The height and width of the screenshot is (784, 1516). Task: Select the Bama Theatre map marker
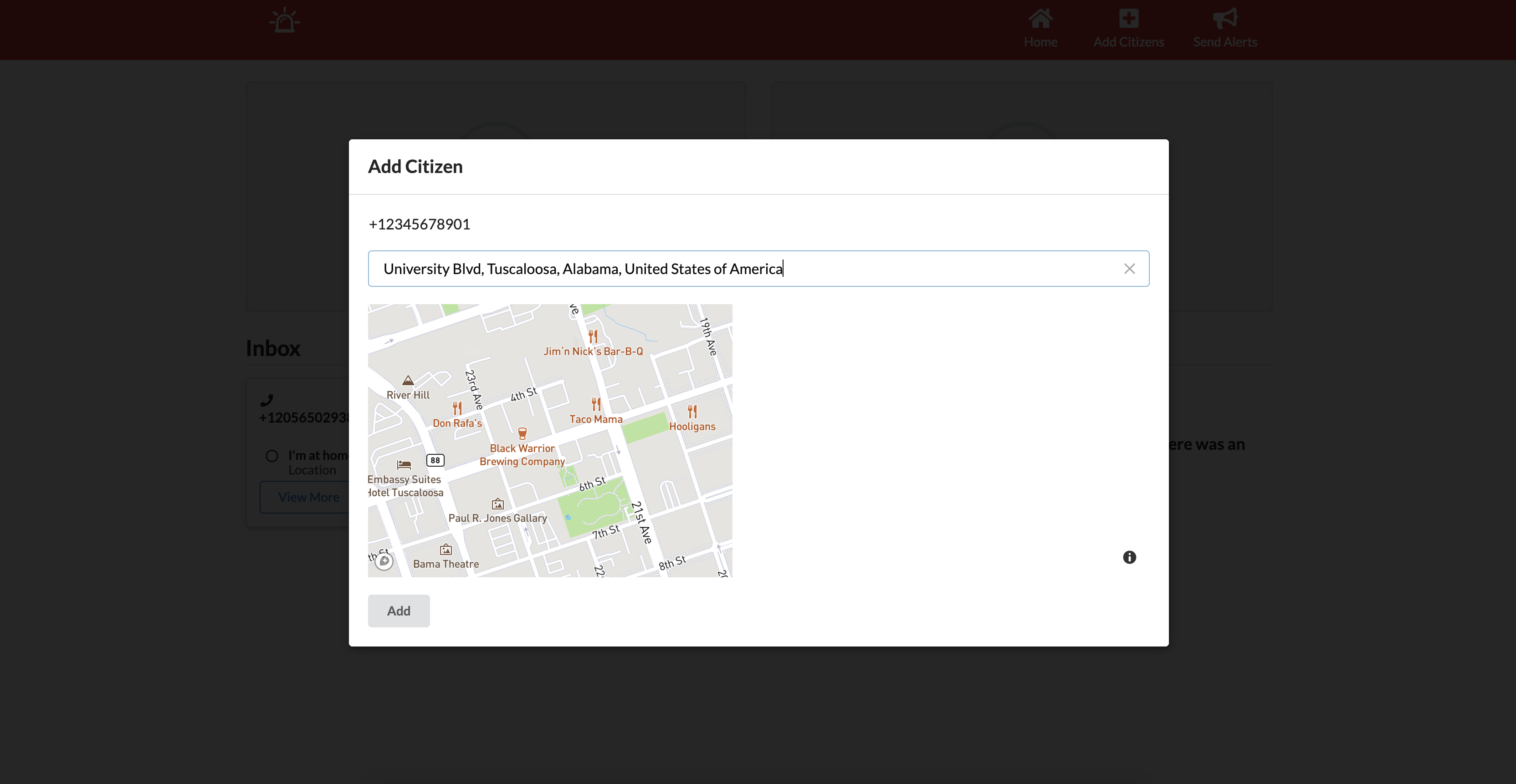[446, 550]
